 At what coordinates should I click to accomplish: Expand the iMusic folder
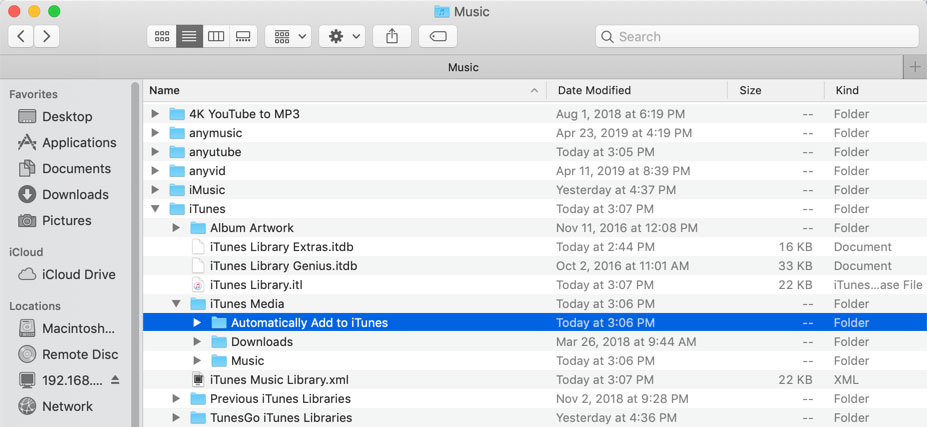tap(155, 190)
